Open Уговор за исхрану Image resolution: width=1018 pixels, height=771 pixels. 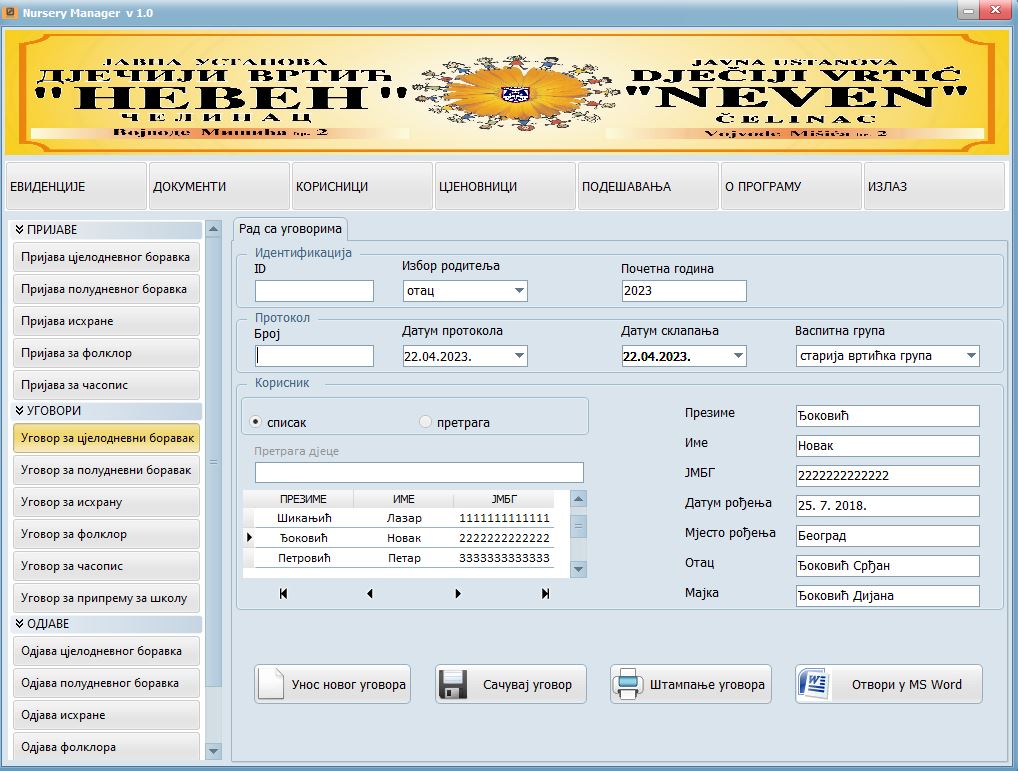pos(106,502)
